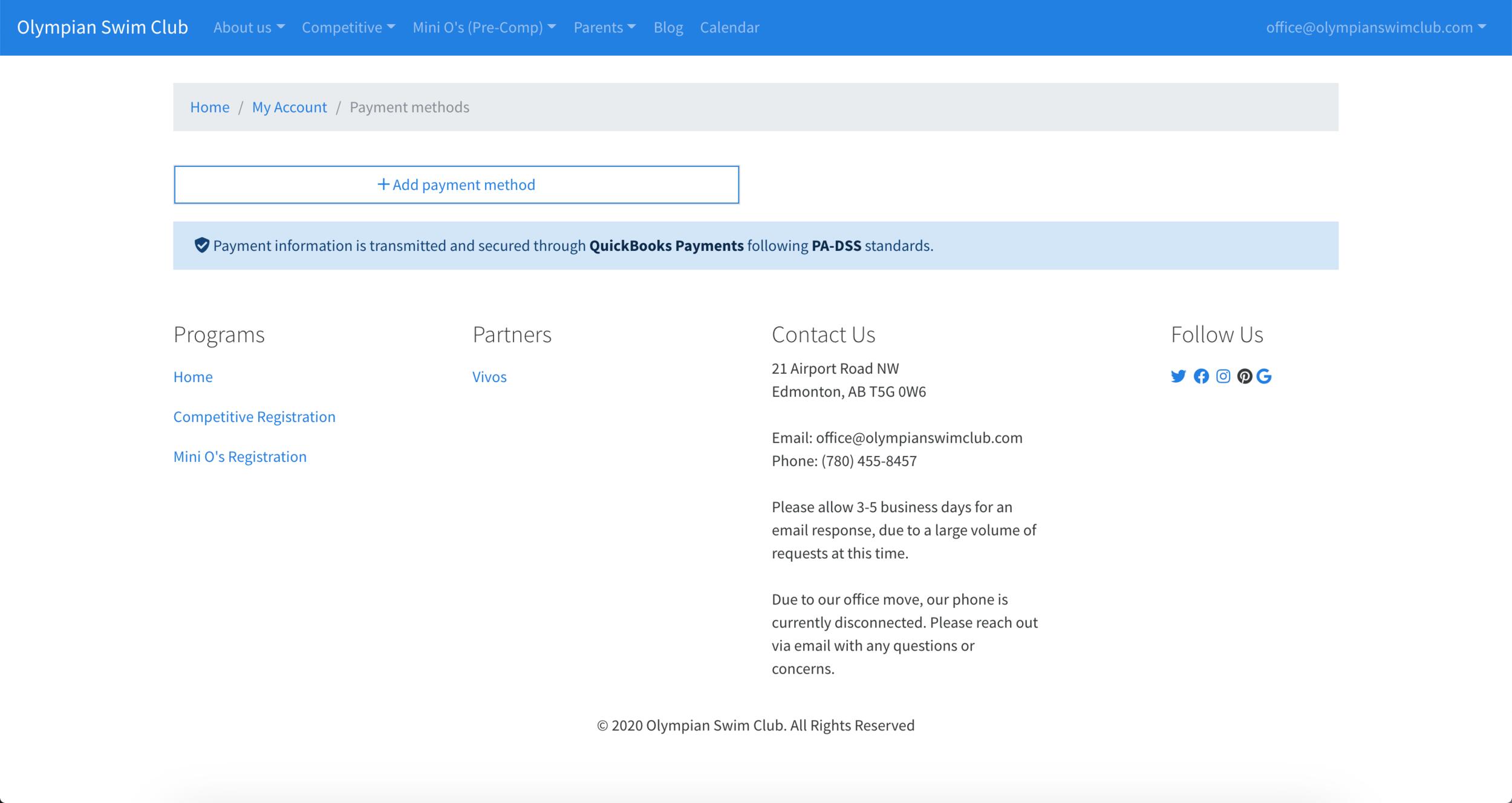Expand the Parents navigation dropdown

[x=604, y=27]
